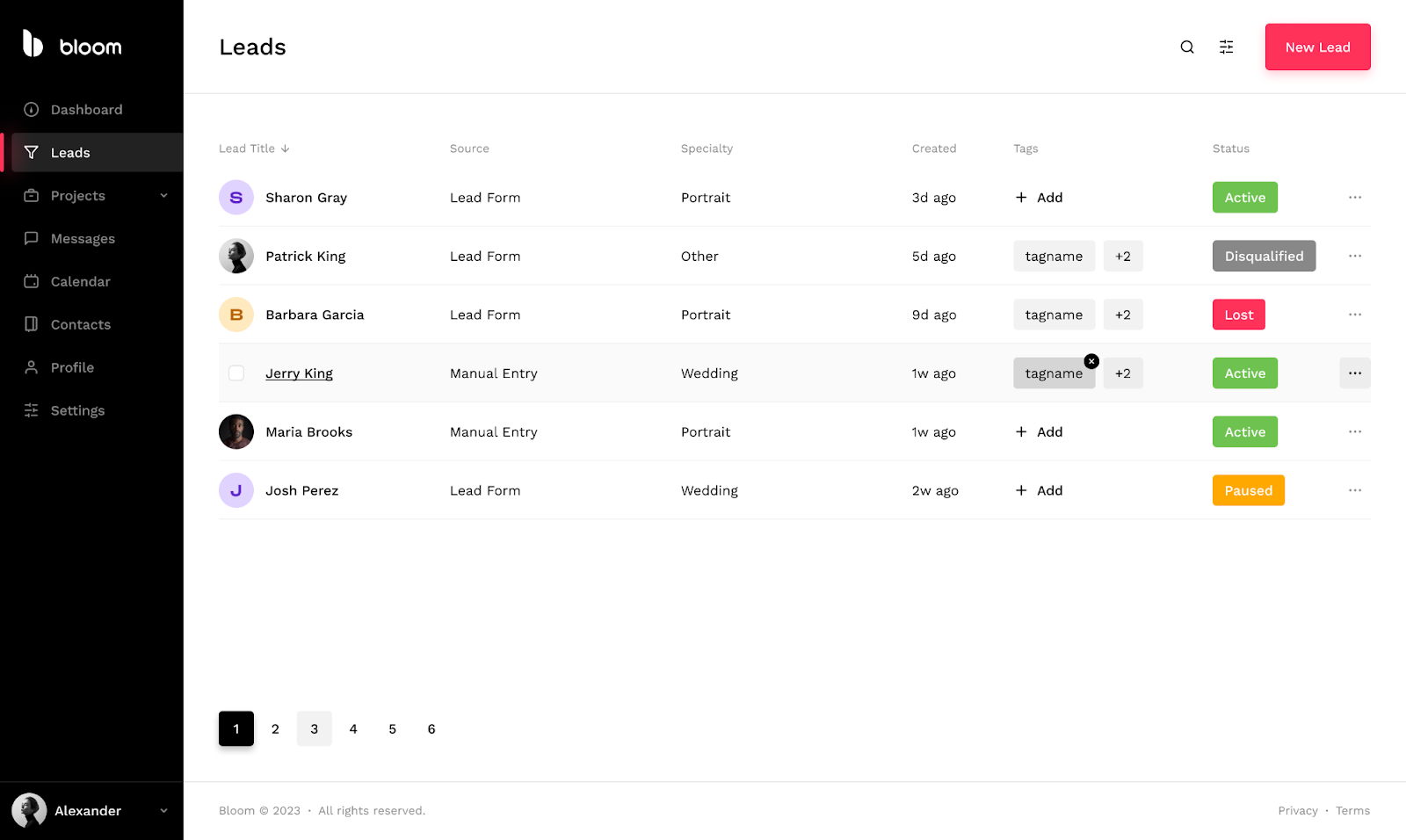1406x840 pixels.
Task: Remove the tagname tag on Jerry King
Action: pos(1091,361)
